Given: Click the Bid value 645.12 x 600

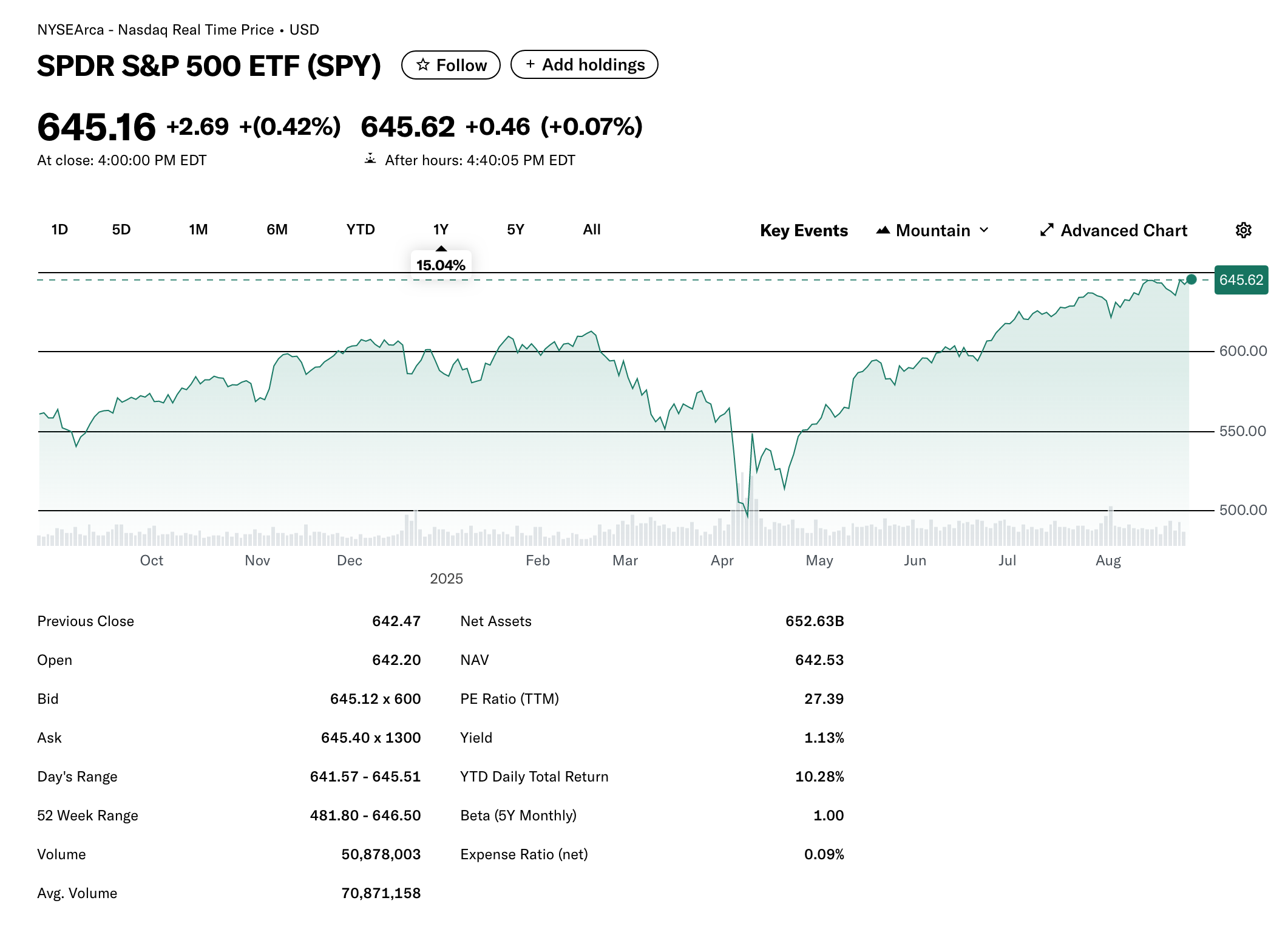Looking at the screenshot, I should tap(375, 699).
